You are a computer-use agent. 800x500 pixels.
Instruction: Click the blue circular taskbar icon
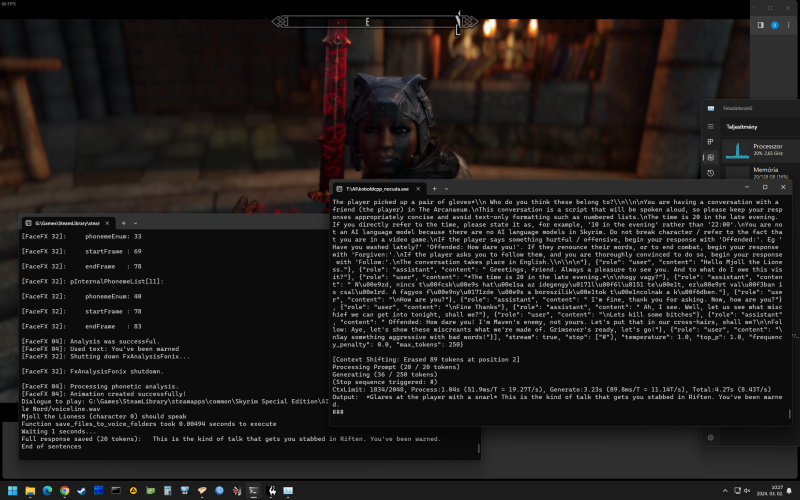(x=219, y=491)
